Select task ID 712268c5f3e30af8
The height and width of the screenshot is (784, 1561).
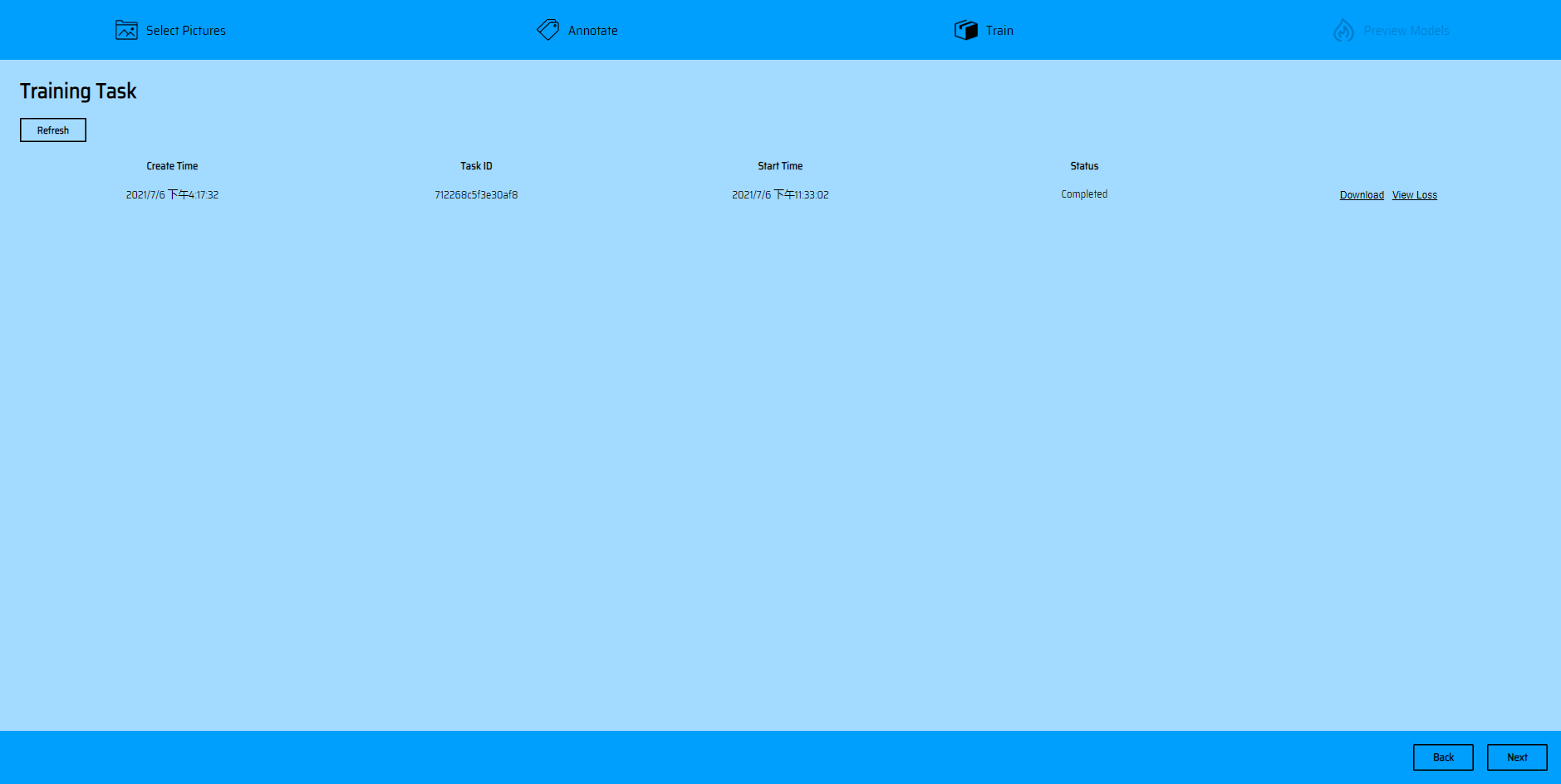click(476, 195)
